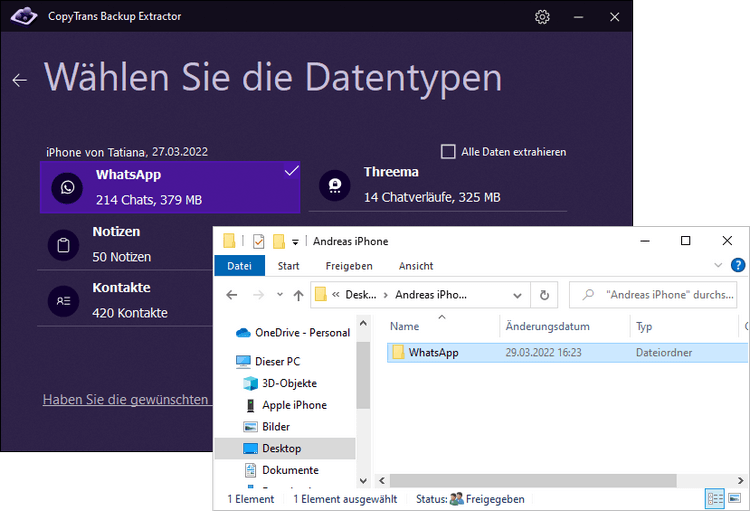Click the WhatsApp icon in the data tile

[67, 188]
